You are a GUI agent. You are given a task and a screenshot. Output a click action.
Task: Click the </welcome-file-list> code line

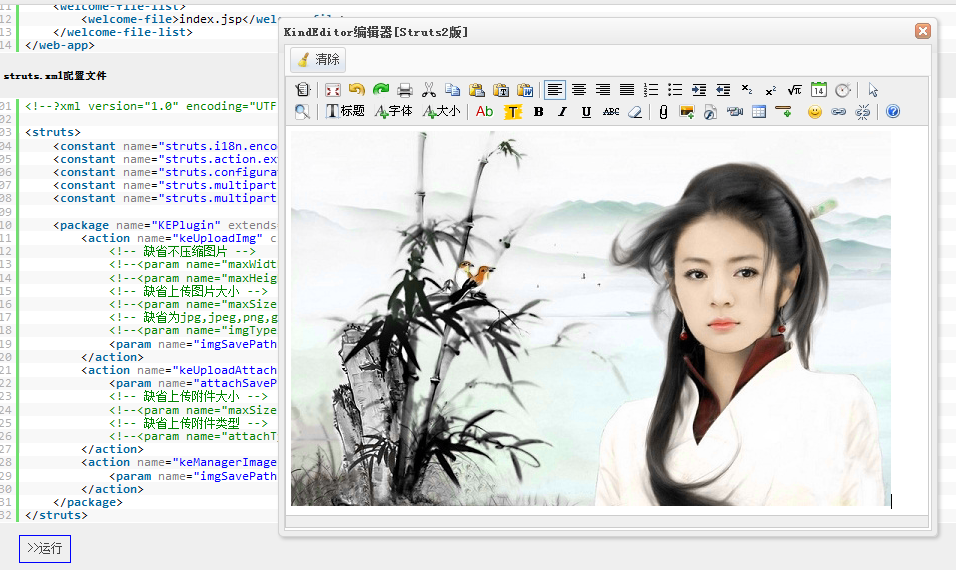pyautogui.click(x=123, y=32)
